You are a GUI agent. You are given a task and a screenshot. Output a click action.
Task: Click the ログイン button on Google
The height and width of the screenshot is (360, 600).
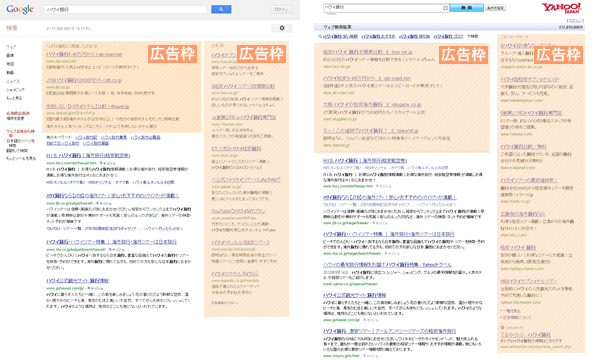281,9
